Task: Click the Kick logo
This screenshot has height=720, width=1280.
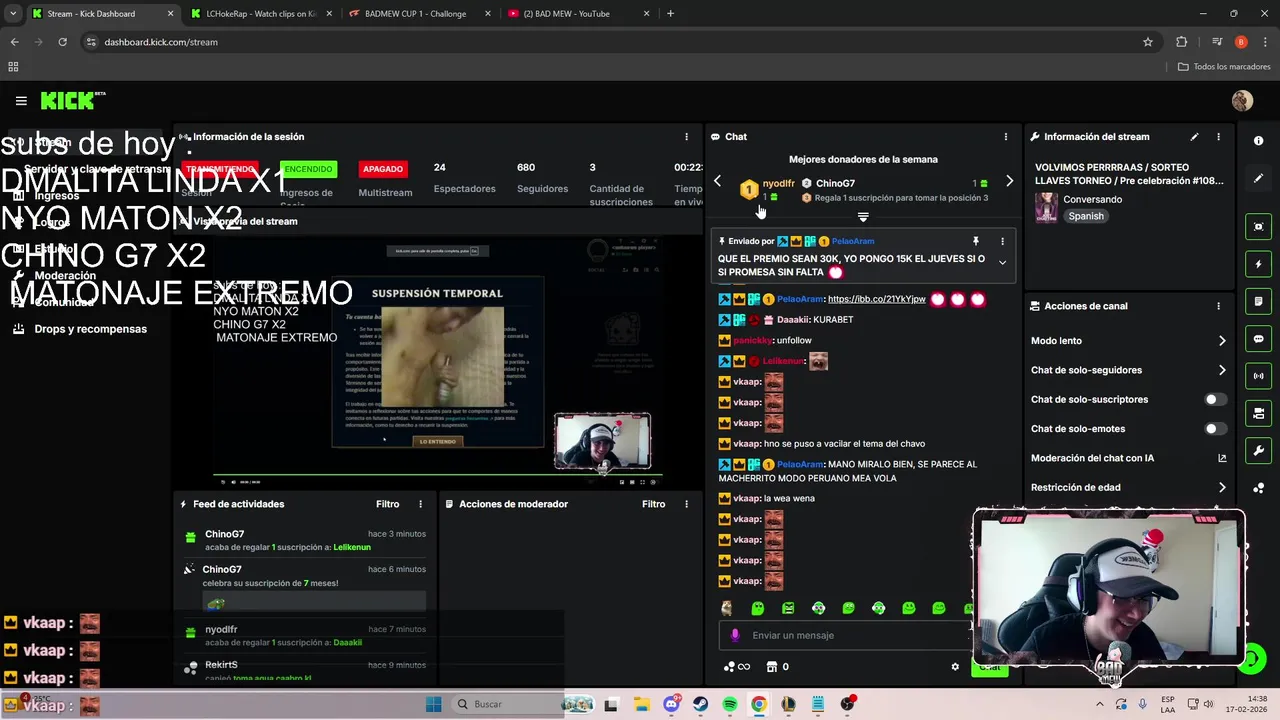Action: pos(72,100)
